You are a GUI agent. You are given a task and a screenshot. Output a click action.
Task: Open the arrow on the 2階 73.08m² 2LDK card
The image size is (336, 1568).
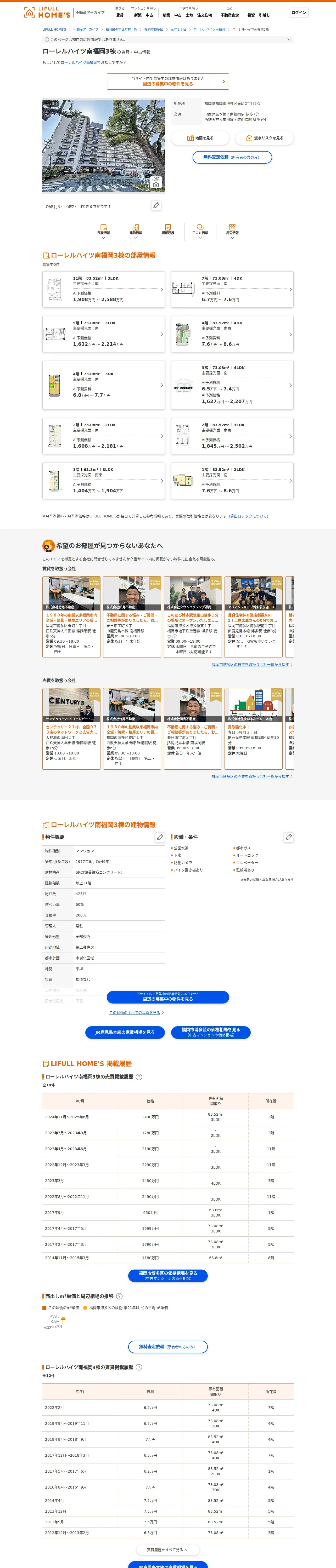click(162, 436)
